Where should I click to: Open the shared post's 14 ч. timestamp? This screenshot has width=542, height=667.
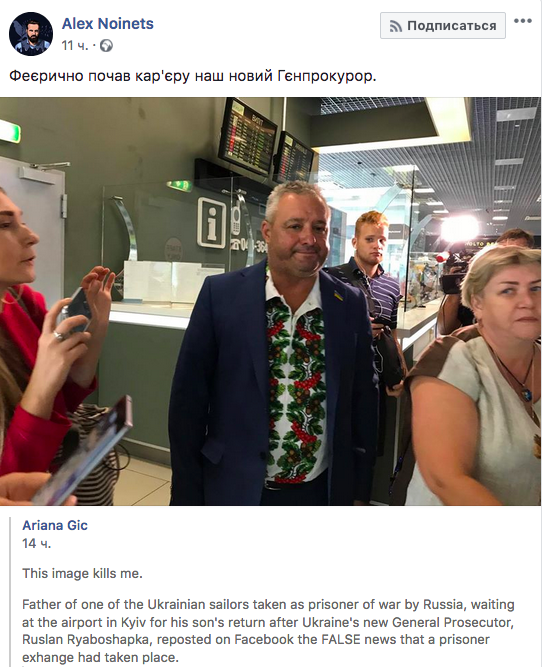coord(36,543)
